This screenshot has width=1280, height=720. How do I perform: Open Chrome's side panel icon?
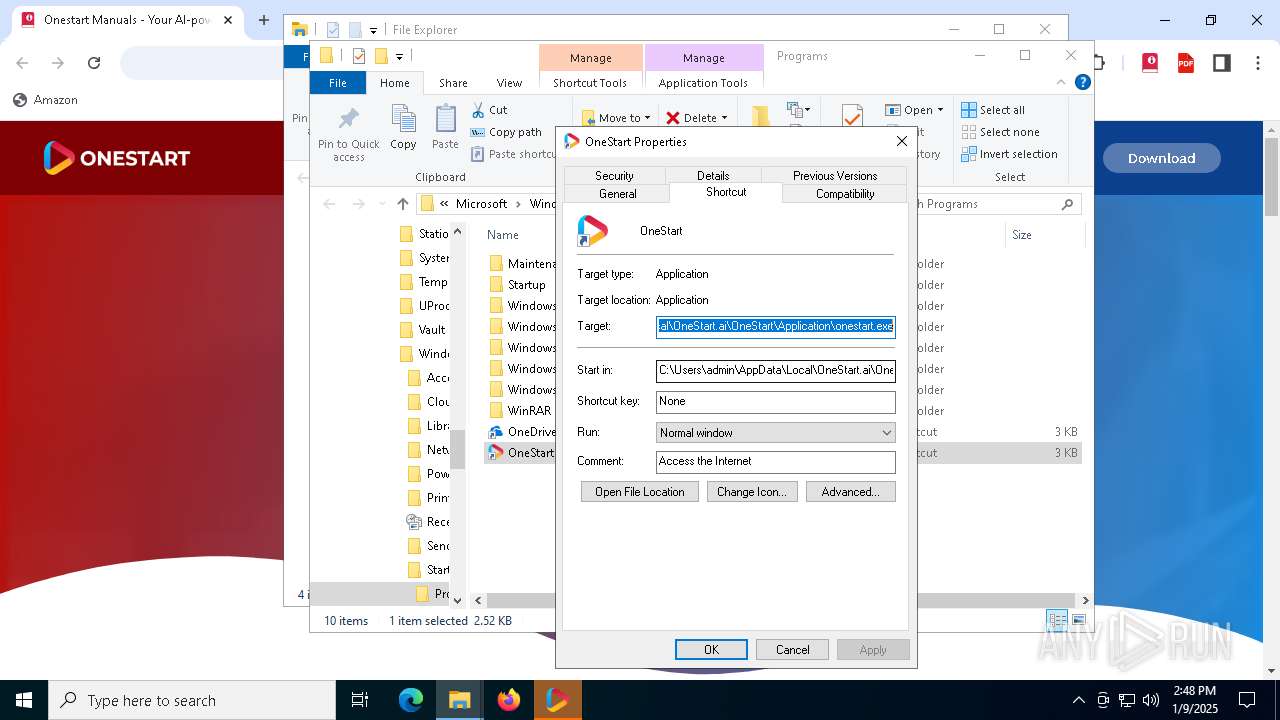[x=1221, y=63]
